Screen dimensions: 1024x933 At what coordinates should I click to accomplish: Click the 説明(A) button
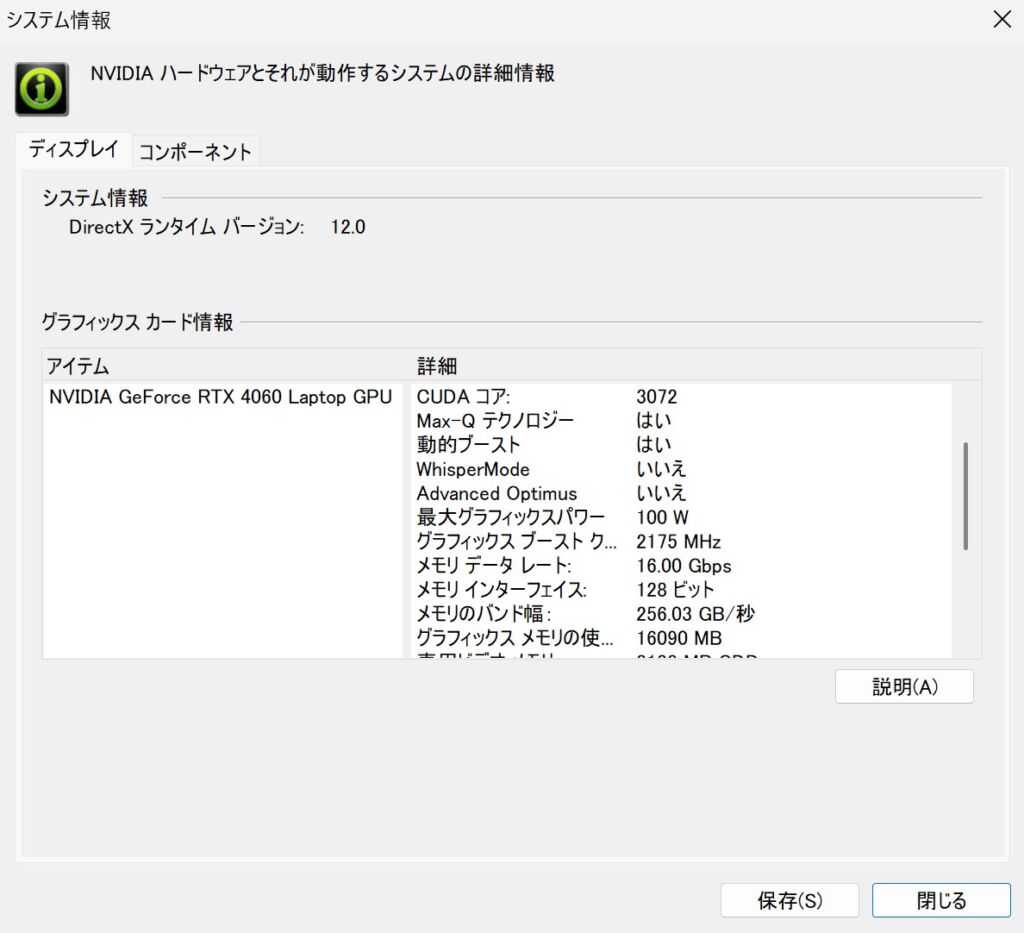point(904,686)
